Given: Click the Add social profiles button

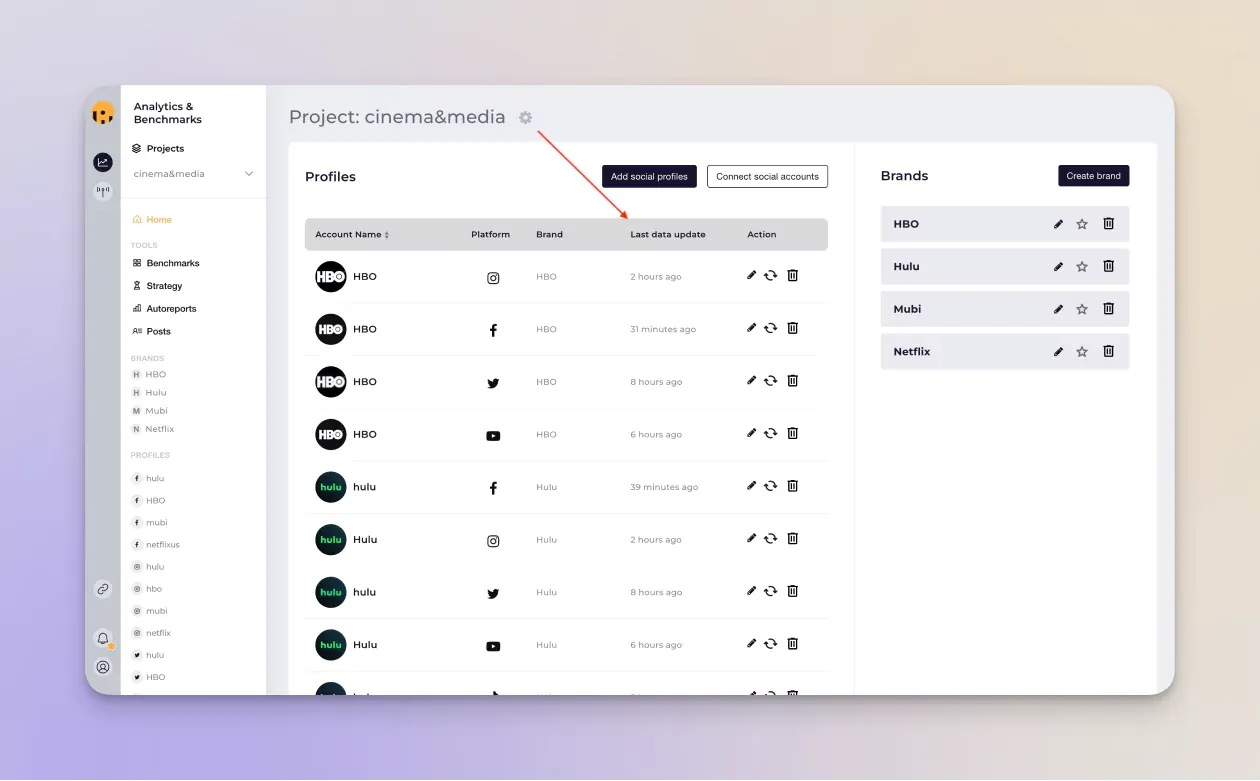Looking at the screenshot, I should 649,177.
